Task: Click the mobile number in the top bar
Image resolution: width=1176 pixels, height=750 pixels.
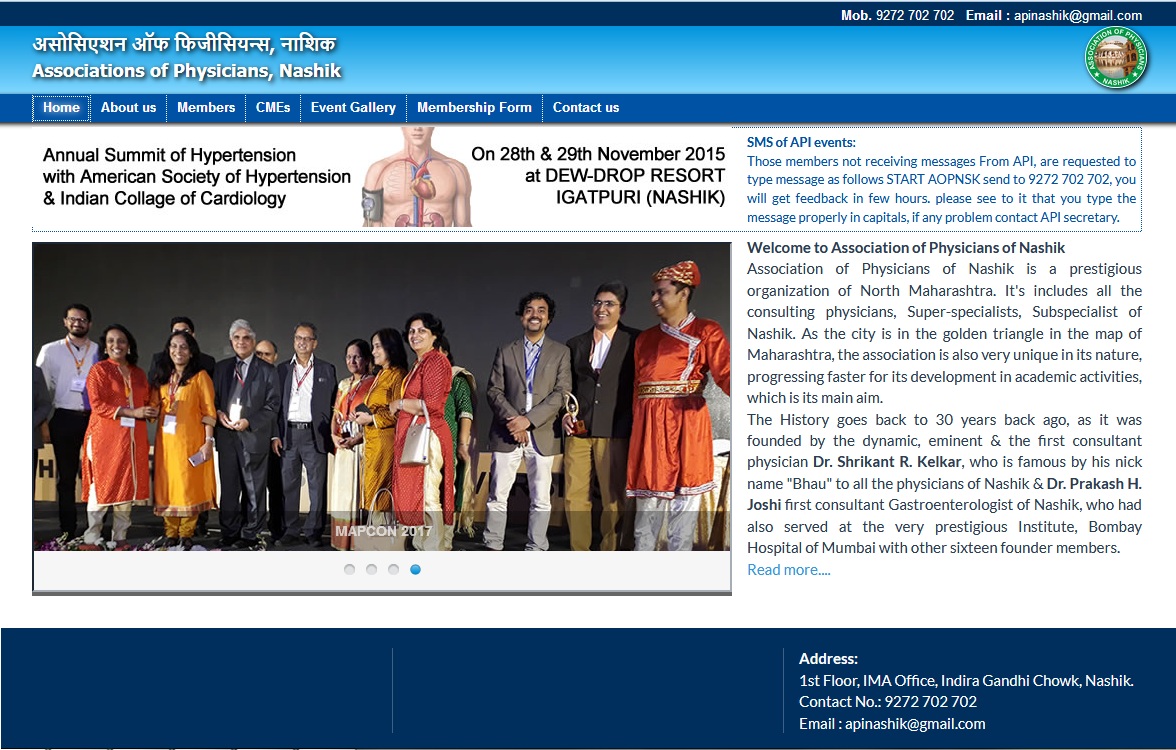Action: [914, 15]
